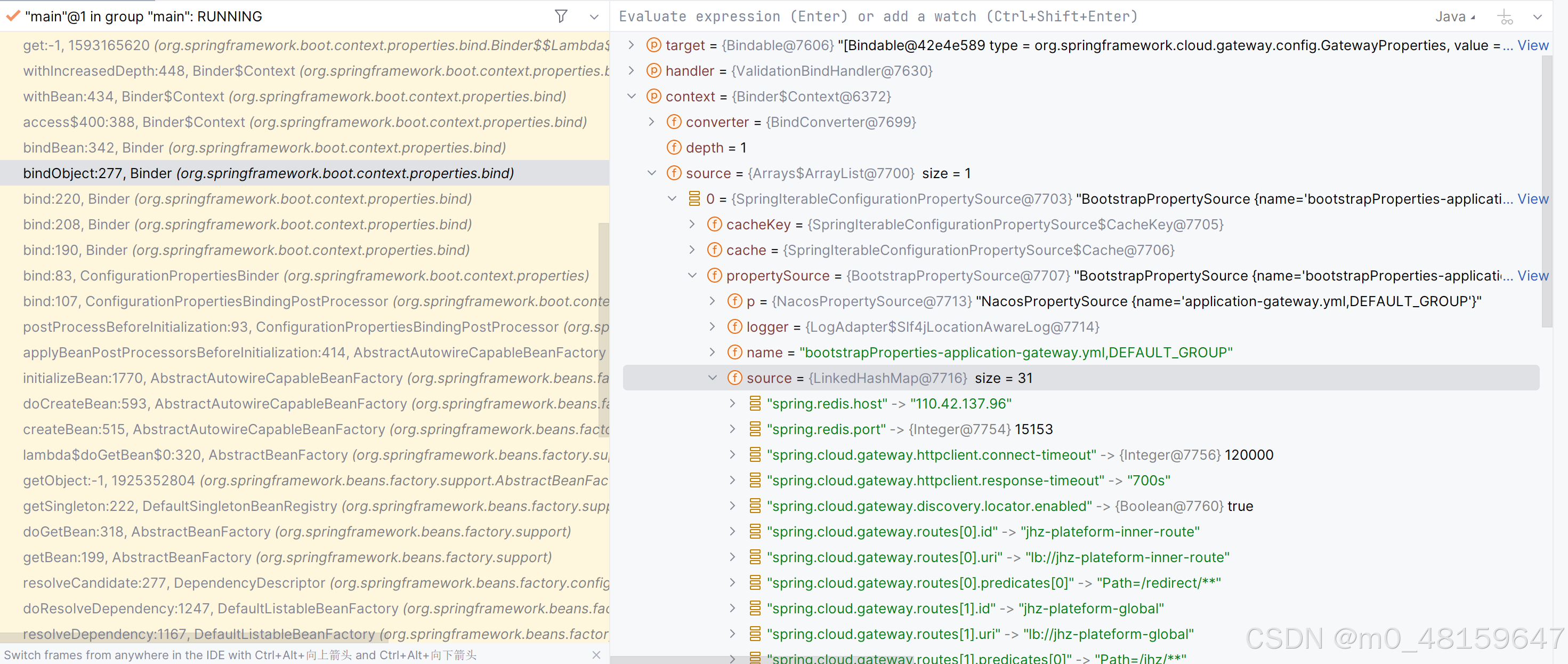Screen dimensions: 1568x664
Task: Click View link on the target row
Action: click(1532, 45)
